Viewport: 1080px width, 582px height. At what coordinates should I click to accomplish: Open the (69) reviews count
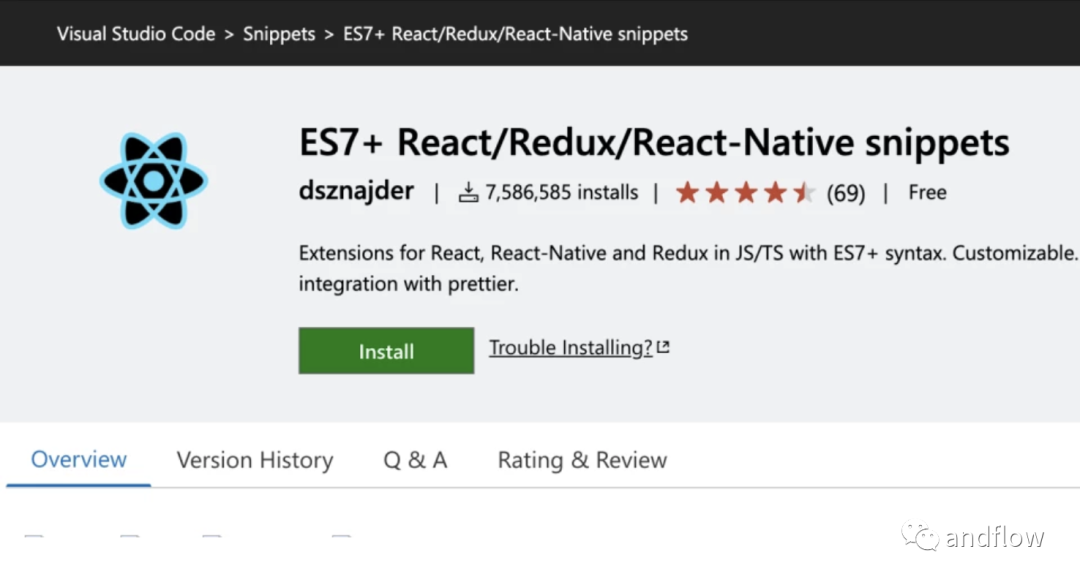[846, 193]
